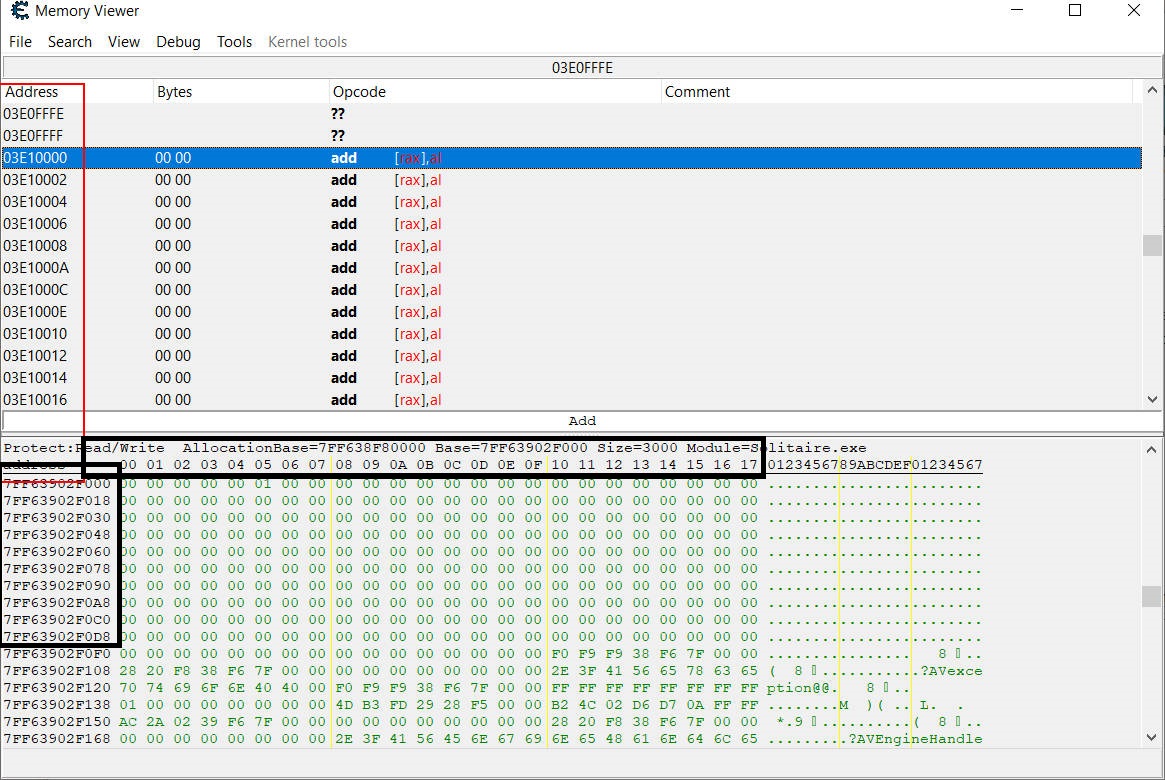Click the Comment column header
Screen dimensions: 1165x780
(x=697, y=92)
